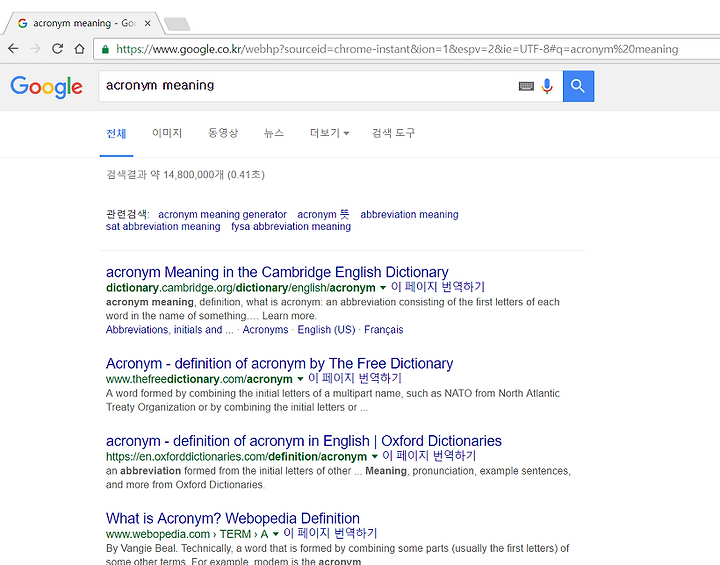Open related search acronym 뜻
Viewport: 720px width, 565px height.
coord(323,215)
